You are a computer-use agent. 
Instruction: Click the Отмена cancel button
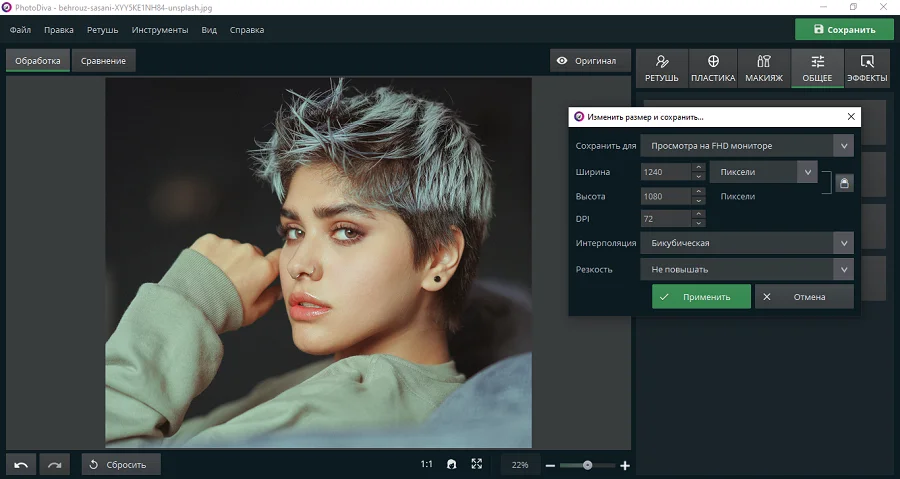point(804,296)
